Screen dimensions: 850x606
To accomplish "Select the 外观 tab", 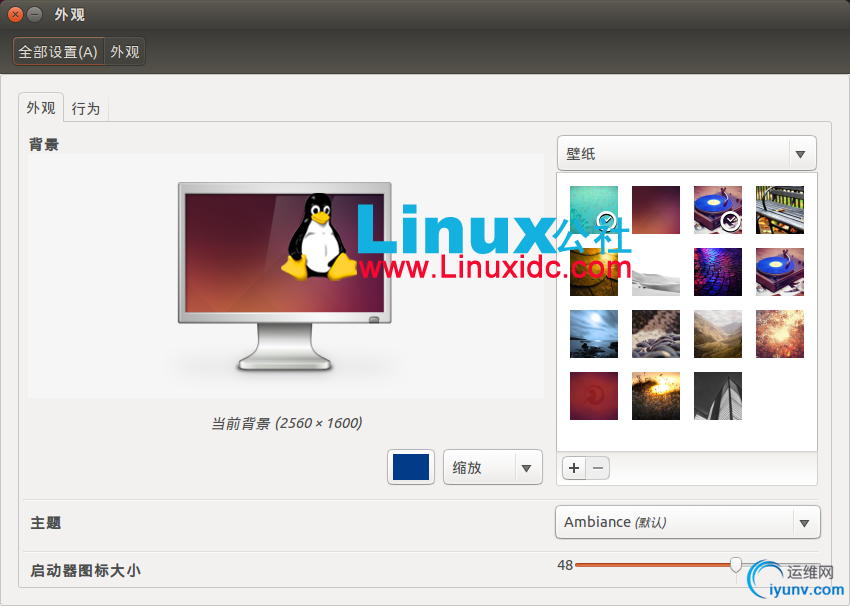I will click(41, 107).
